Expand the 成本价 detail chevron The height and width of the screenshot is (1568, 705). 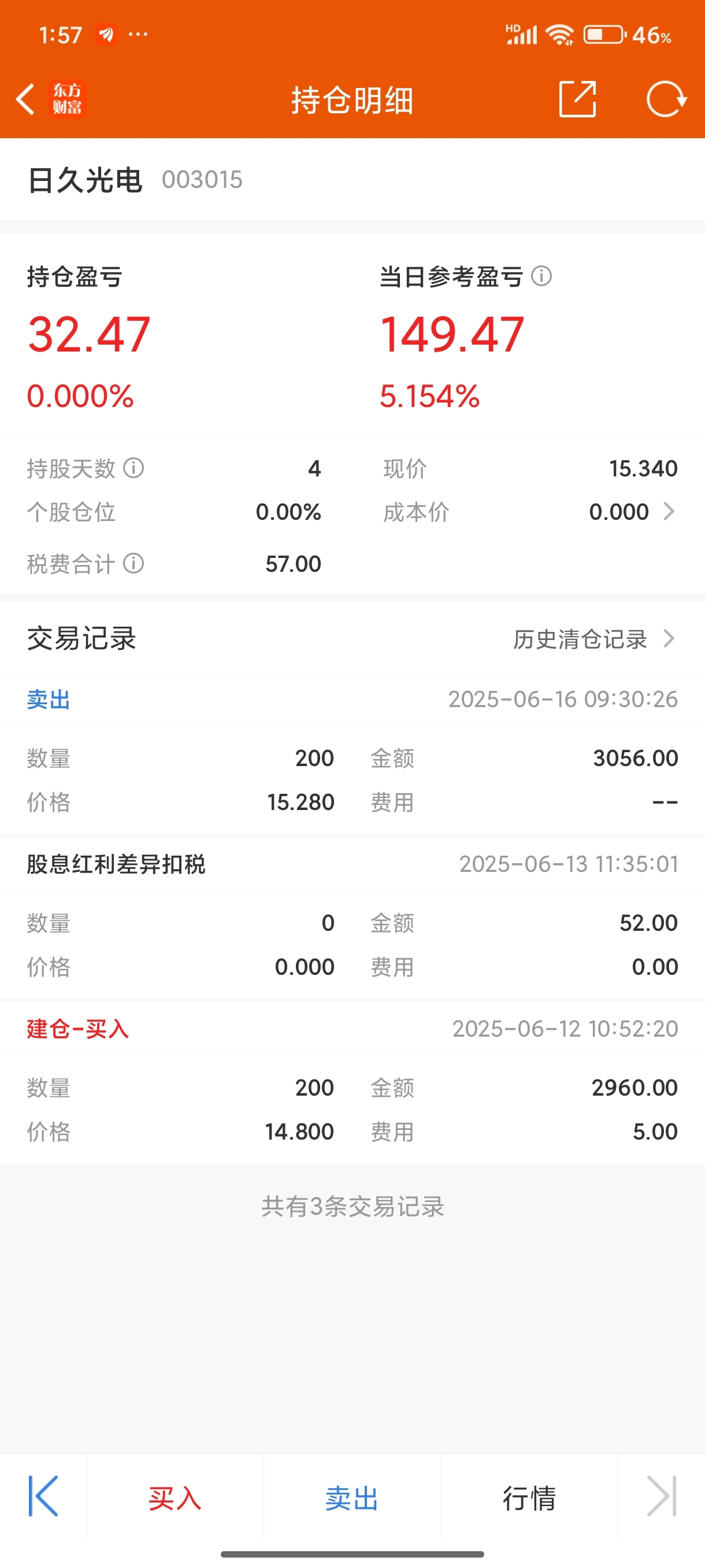[669, 511]
